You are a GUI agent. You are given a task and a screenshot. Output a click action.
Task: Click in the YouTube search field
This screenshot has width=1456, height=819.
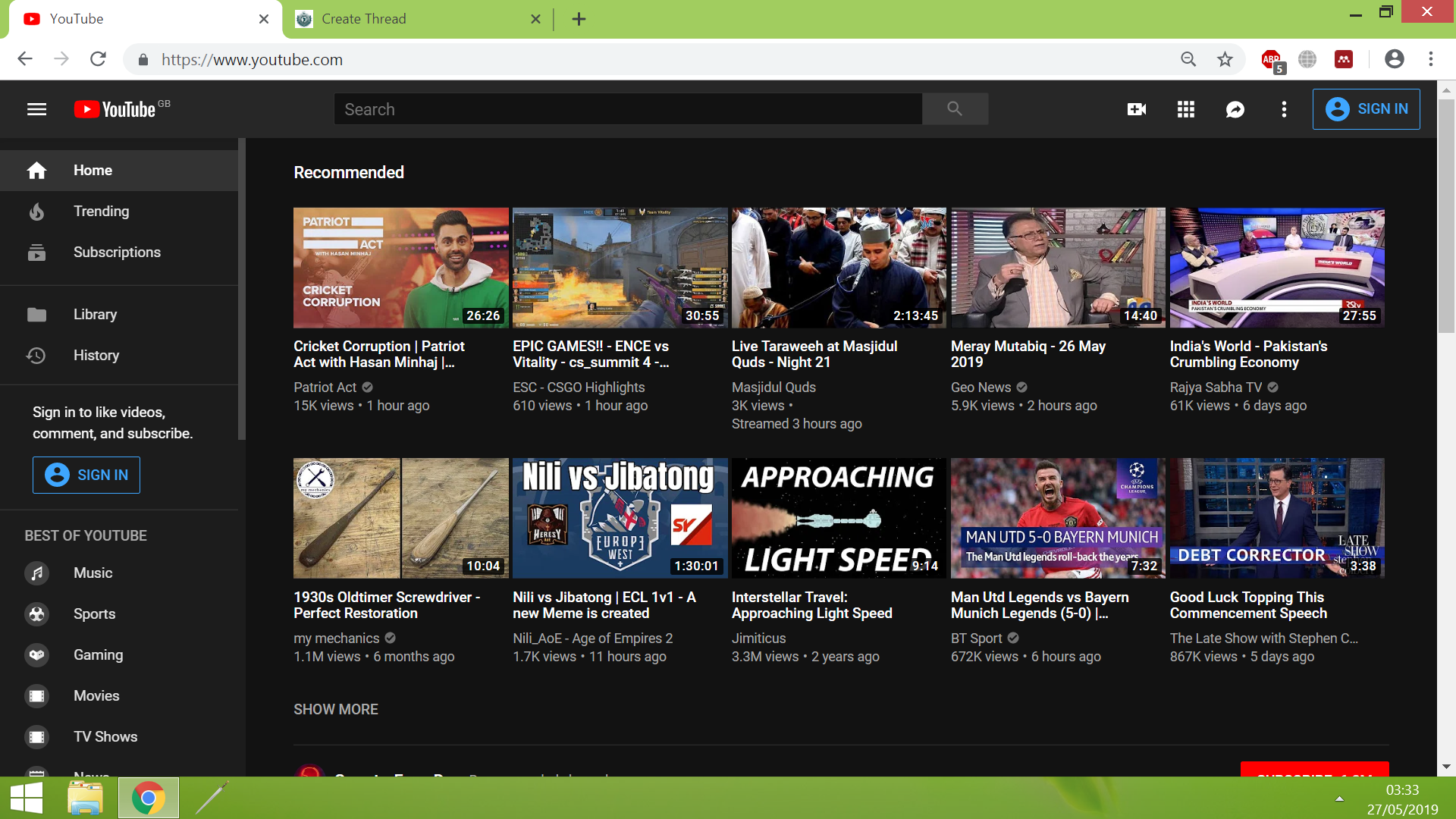[x=628, y=109]
